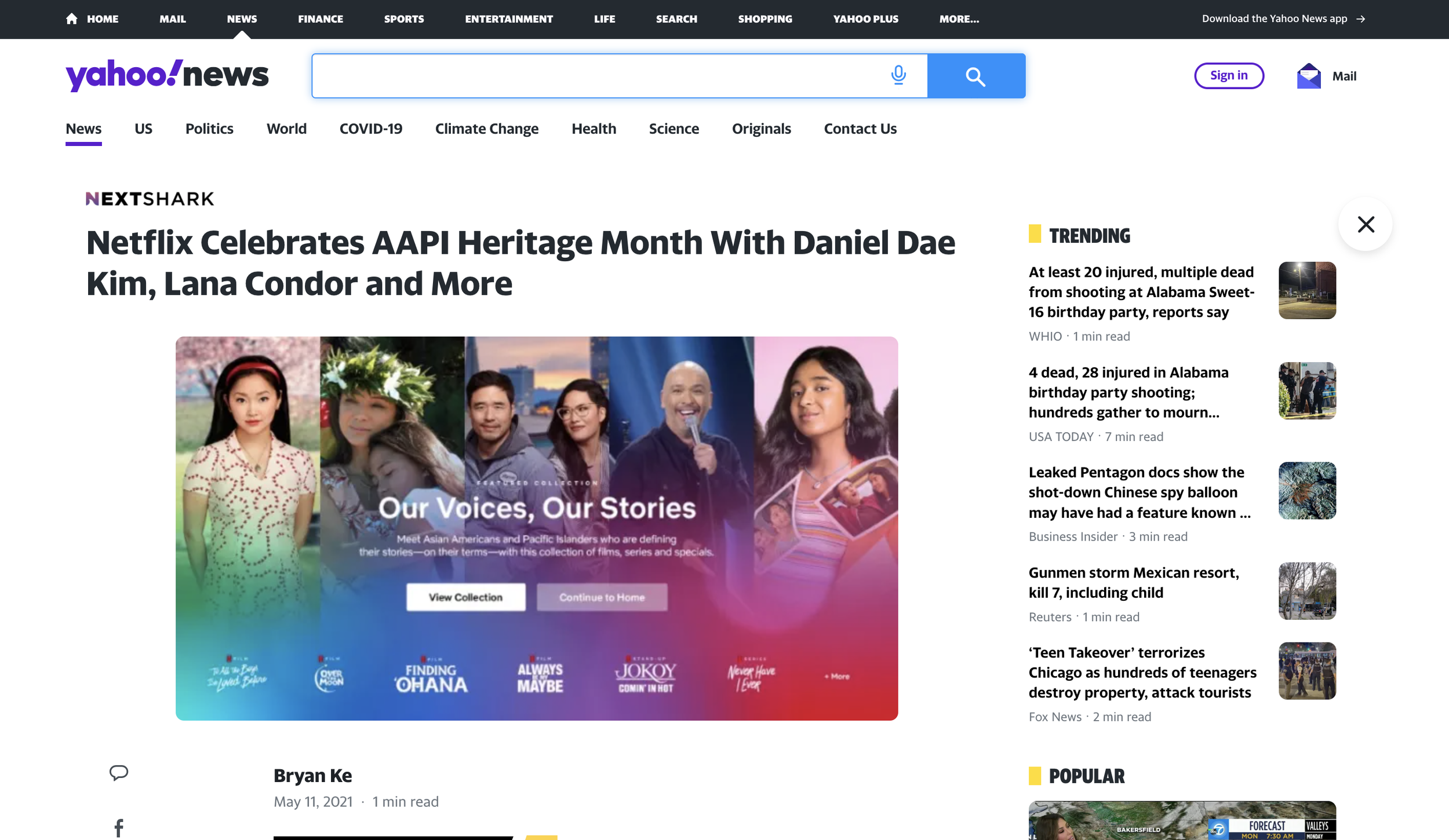
Task: Click thumbnail for Pentagon spy balloon story
Action: [x=1307, y=491]
